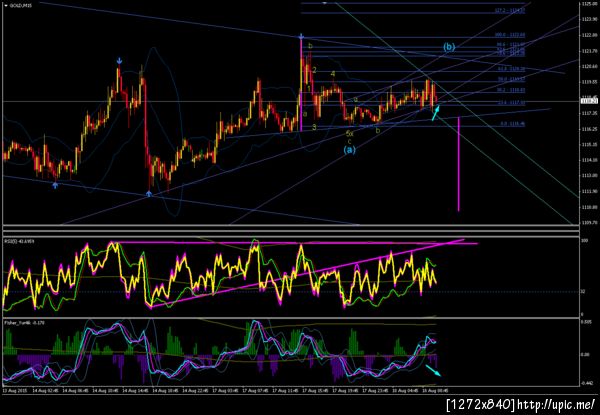Select the magenta rising trendline in the RSI panel
Screen dimensions: 600x415
[307, 273]
